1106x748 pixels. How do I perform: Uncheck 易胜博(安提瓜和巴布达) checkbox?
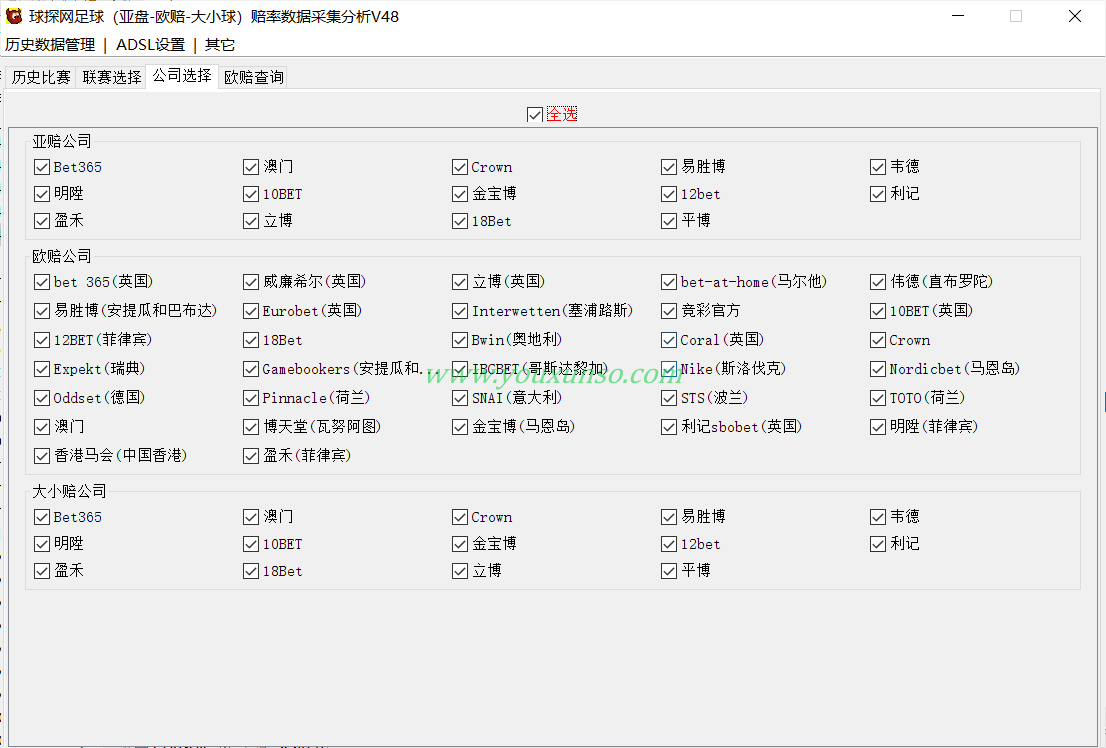(42, 311)
